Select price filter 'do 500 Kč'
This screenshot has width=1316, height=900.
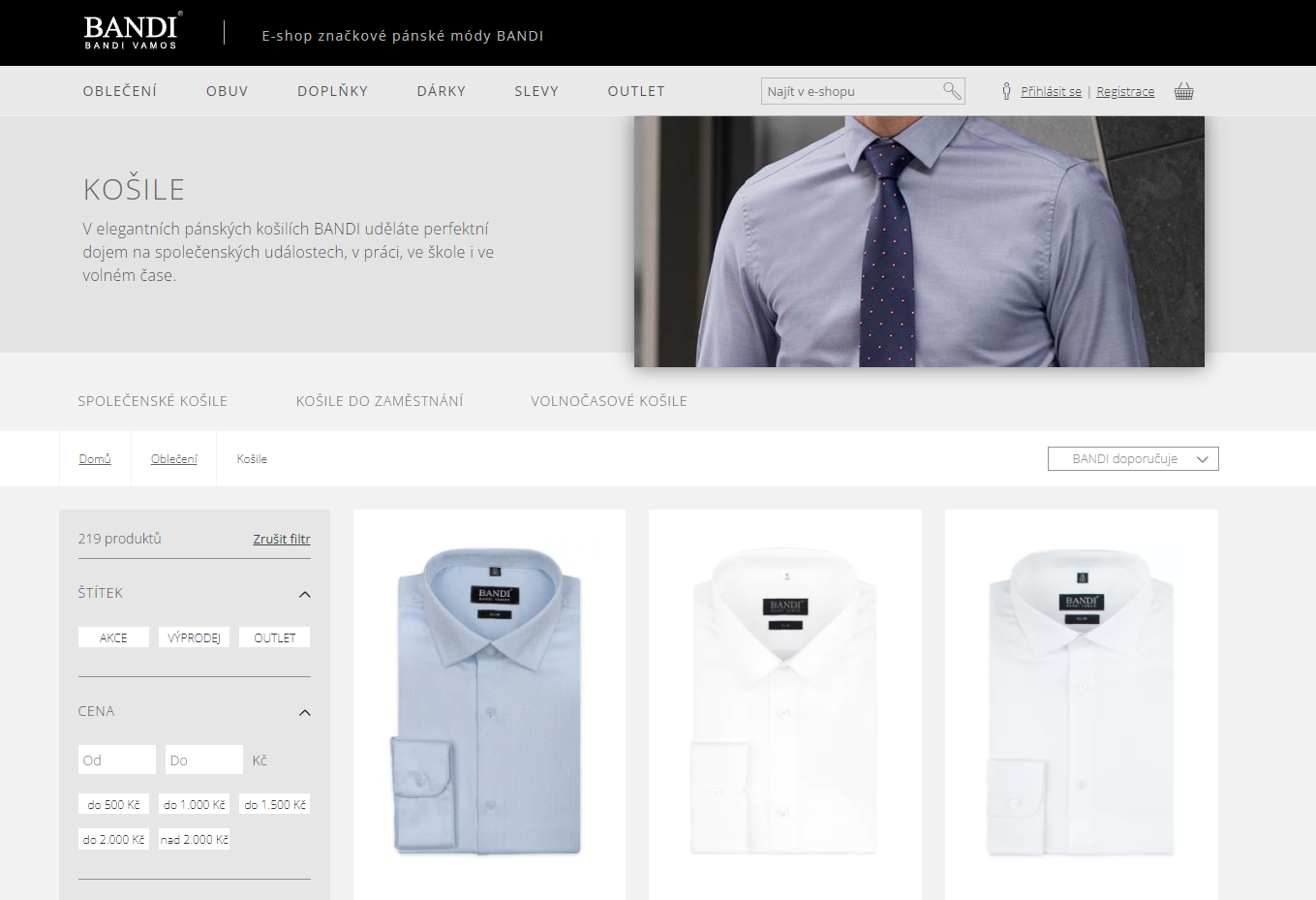pos(113,804)
